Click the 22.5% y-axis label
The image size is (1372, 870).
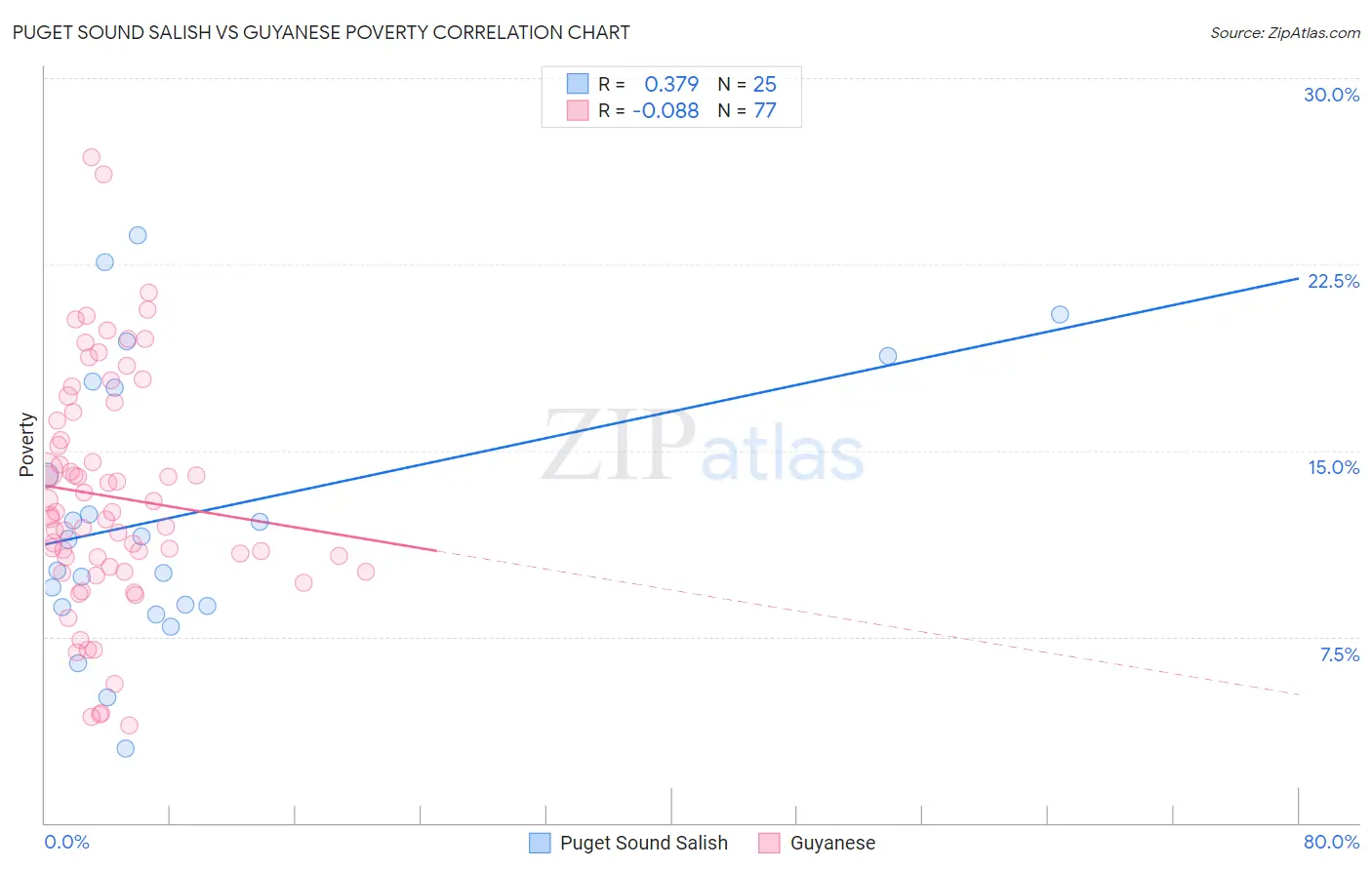coord(1333,281)
